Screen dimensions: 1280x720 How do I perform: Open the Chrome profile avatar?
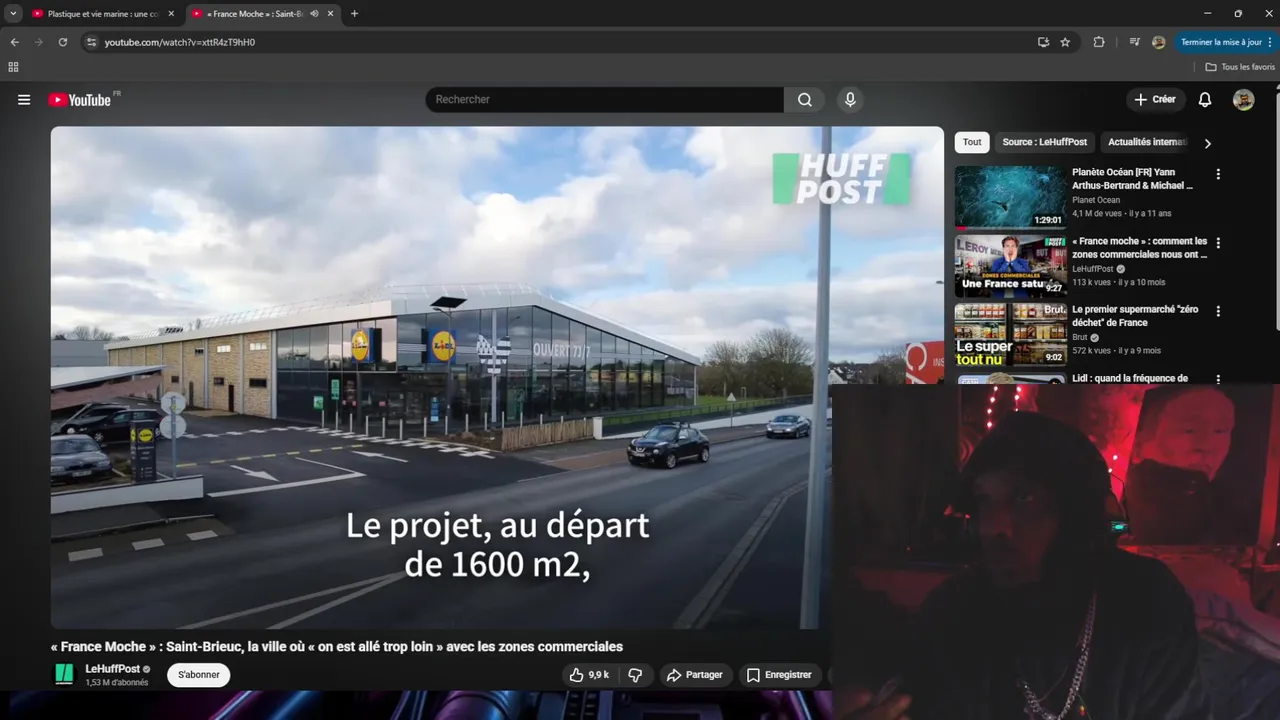pyautogui.click(x=1158, y=42)
